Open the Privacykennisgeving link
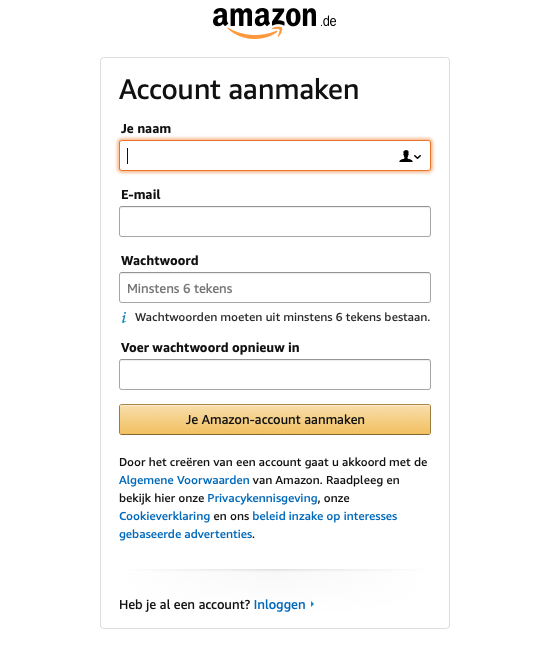559x652 pixels. pos(262,498)
